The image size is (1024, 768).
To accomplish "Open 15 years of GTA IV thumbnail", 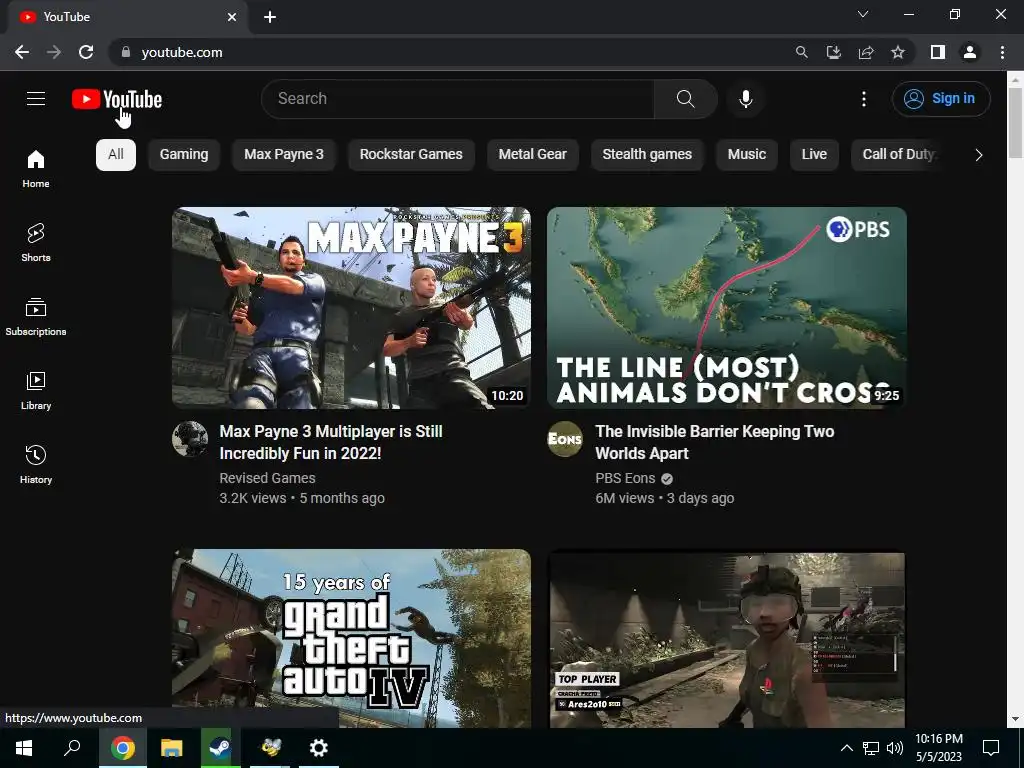I will tap(351, 638).
